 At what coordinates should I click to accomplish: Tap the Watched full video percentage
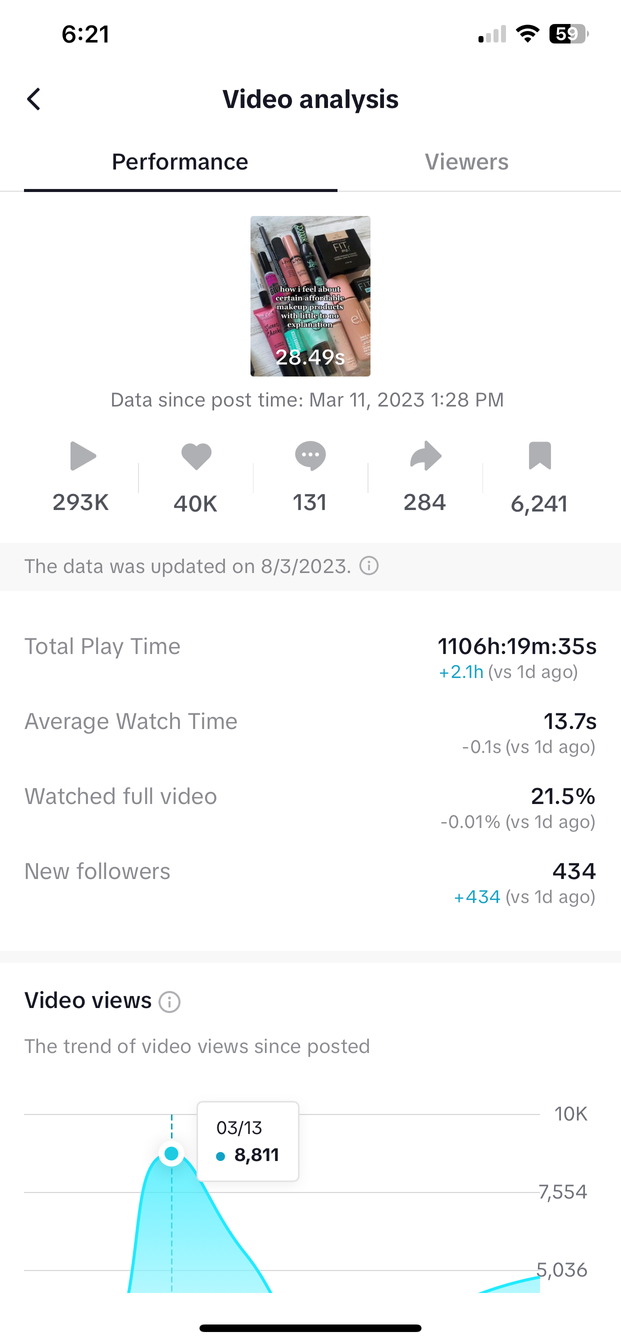[x=562, y=797]
